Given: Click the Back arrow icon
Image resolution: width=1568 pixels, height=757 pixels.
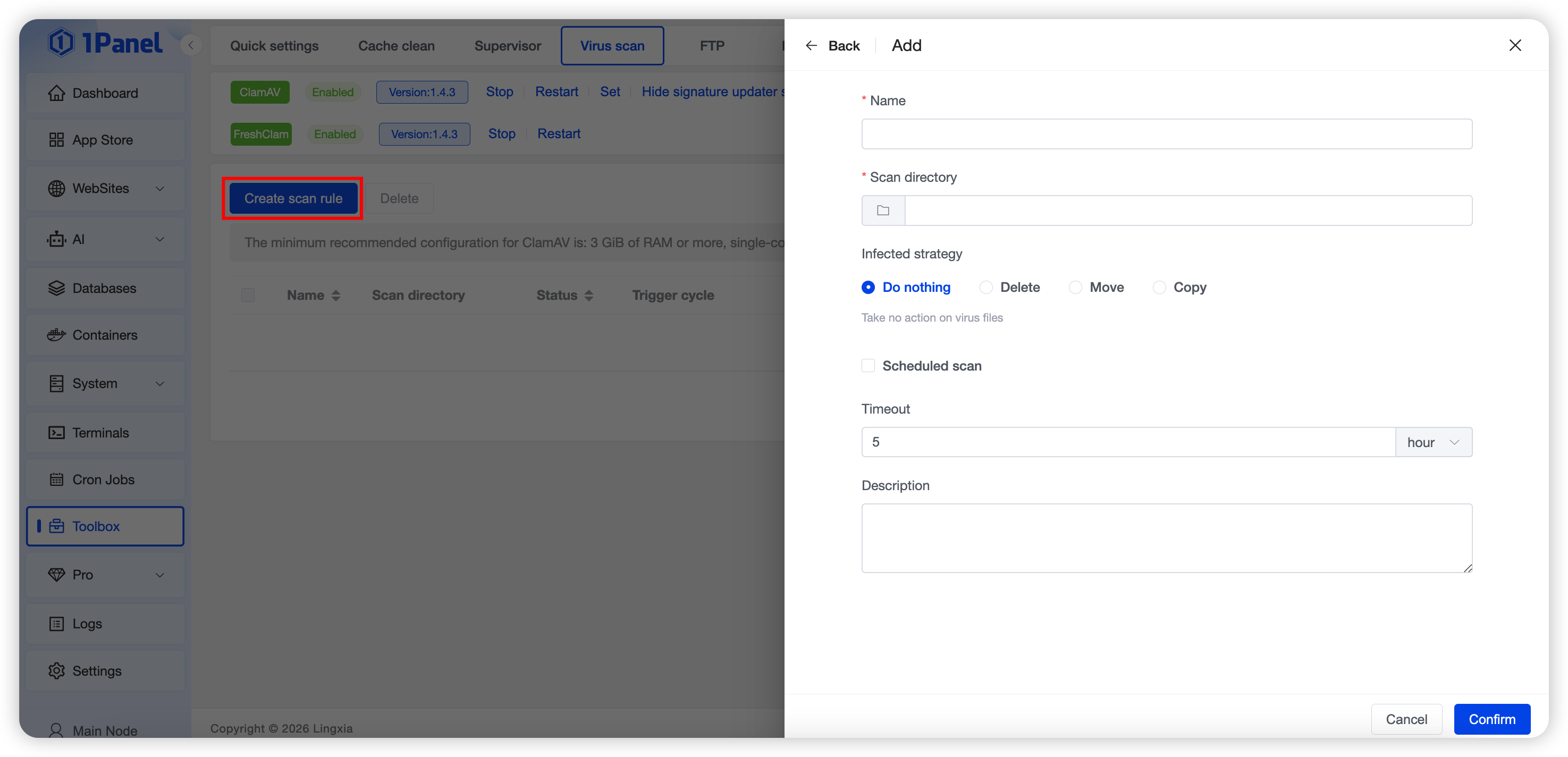Looking at the screenshot, I should click(x=811, y=46).
